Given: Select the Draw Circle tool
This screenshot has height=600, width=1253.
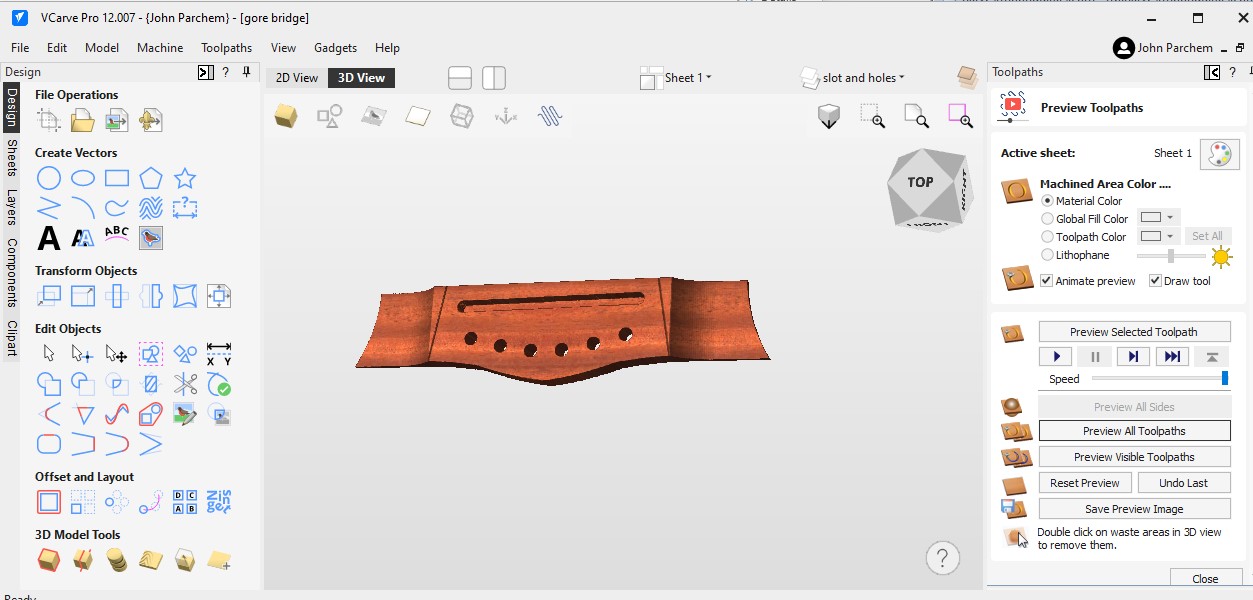Looking at the screenshot, I should (x=48, y=177).
